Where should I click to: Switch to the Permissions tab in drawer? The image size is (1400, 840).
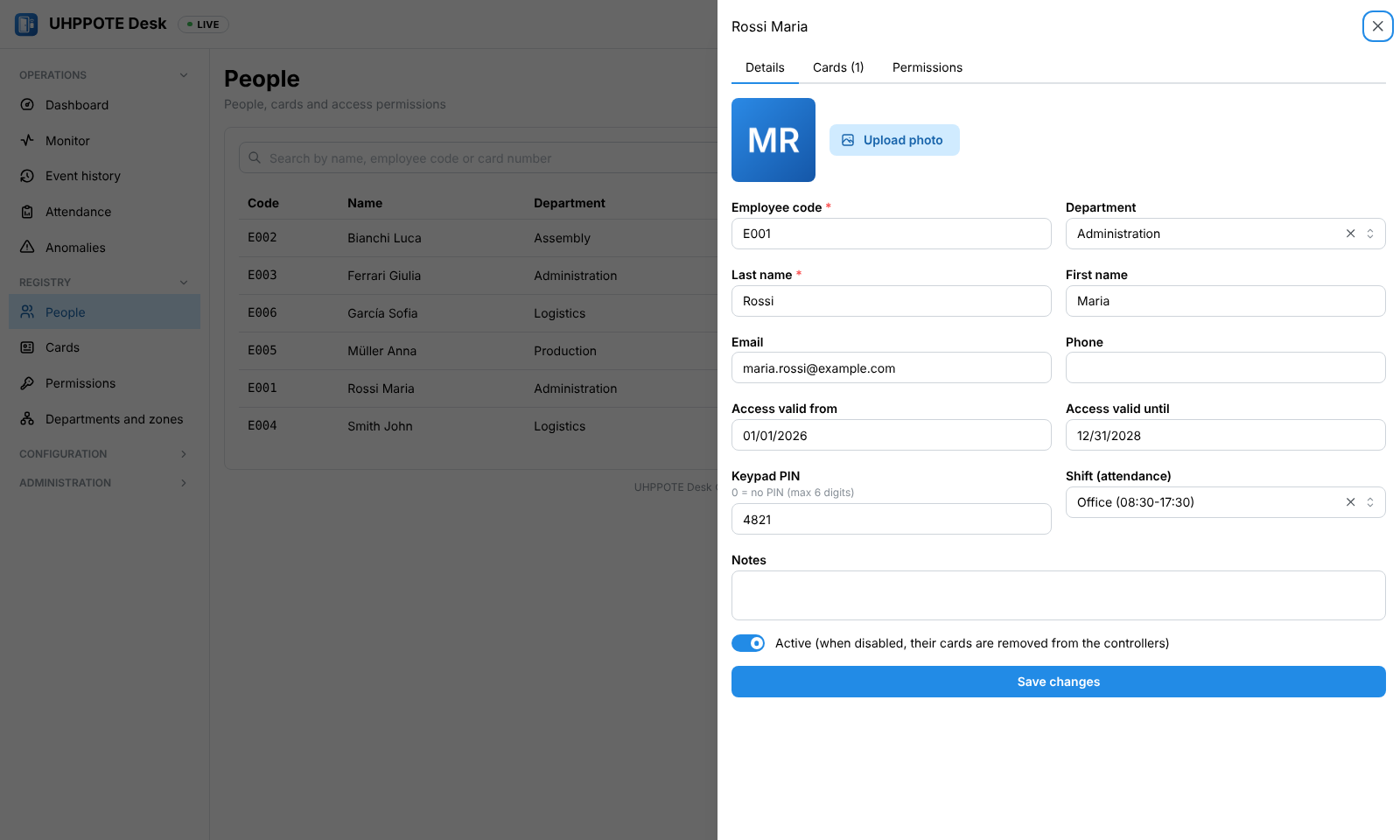click(x=927, y=67)
